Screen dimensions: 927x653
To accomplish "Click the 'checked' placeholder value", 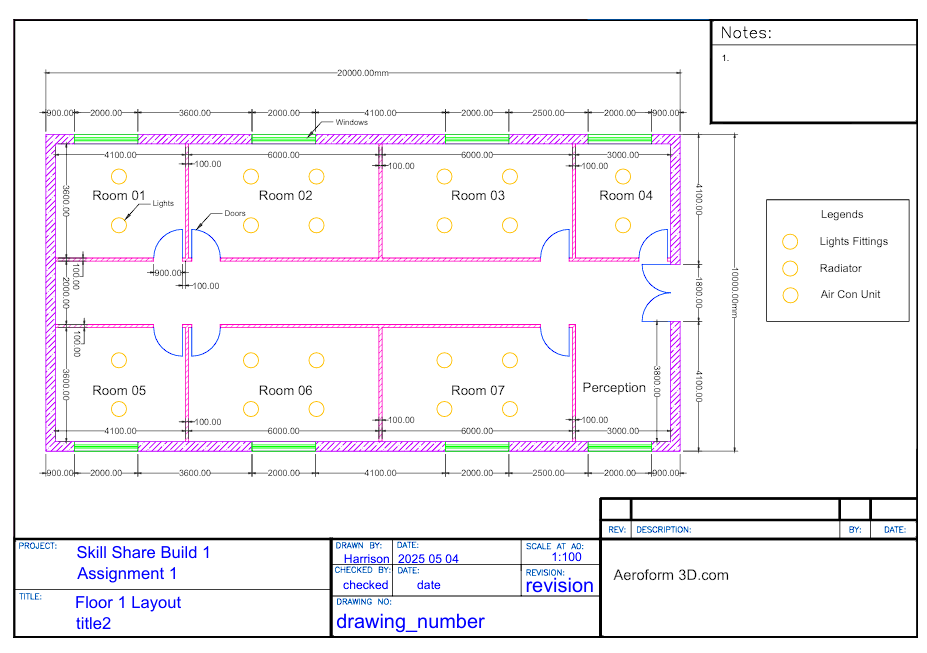I will point(365,585).
